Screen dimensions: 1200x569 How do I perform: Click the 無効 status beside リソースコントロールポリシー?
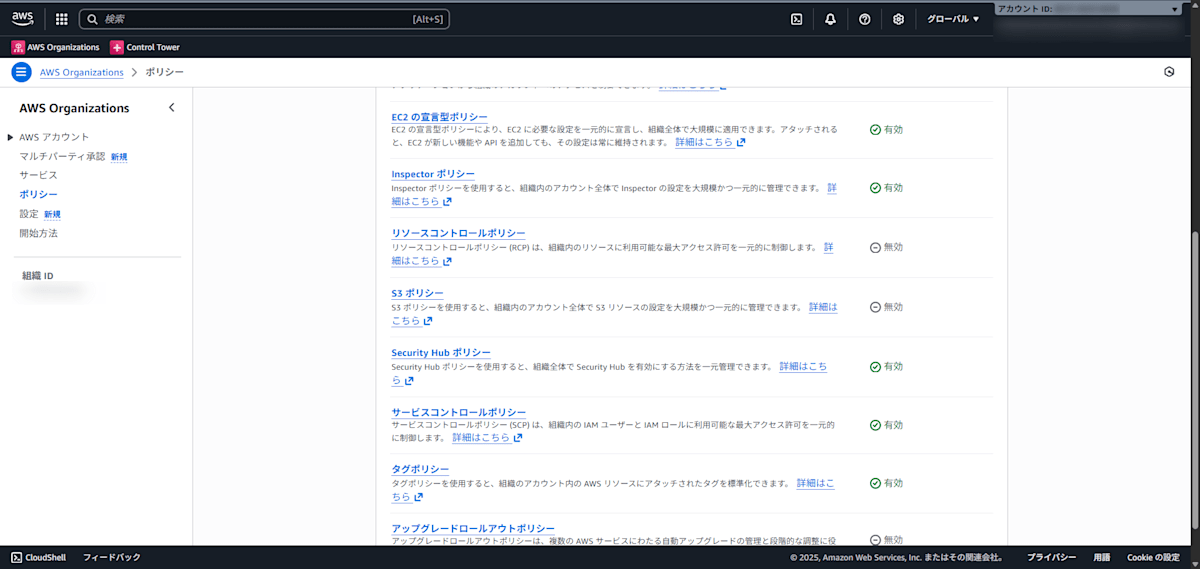pos(886,247)
